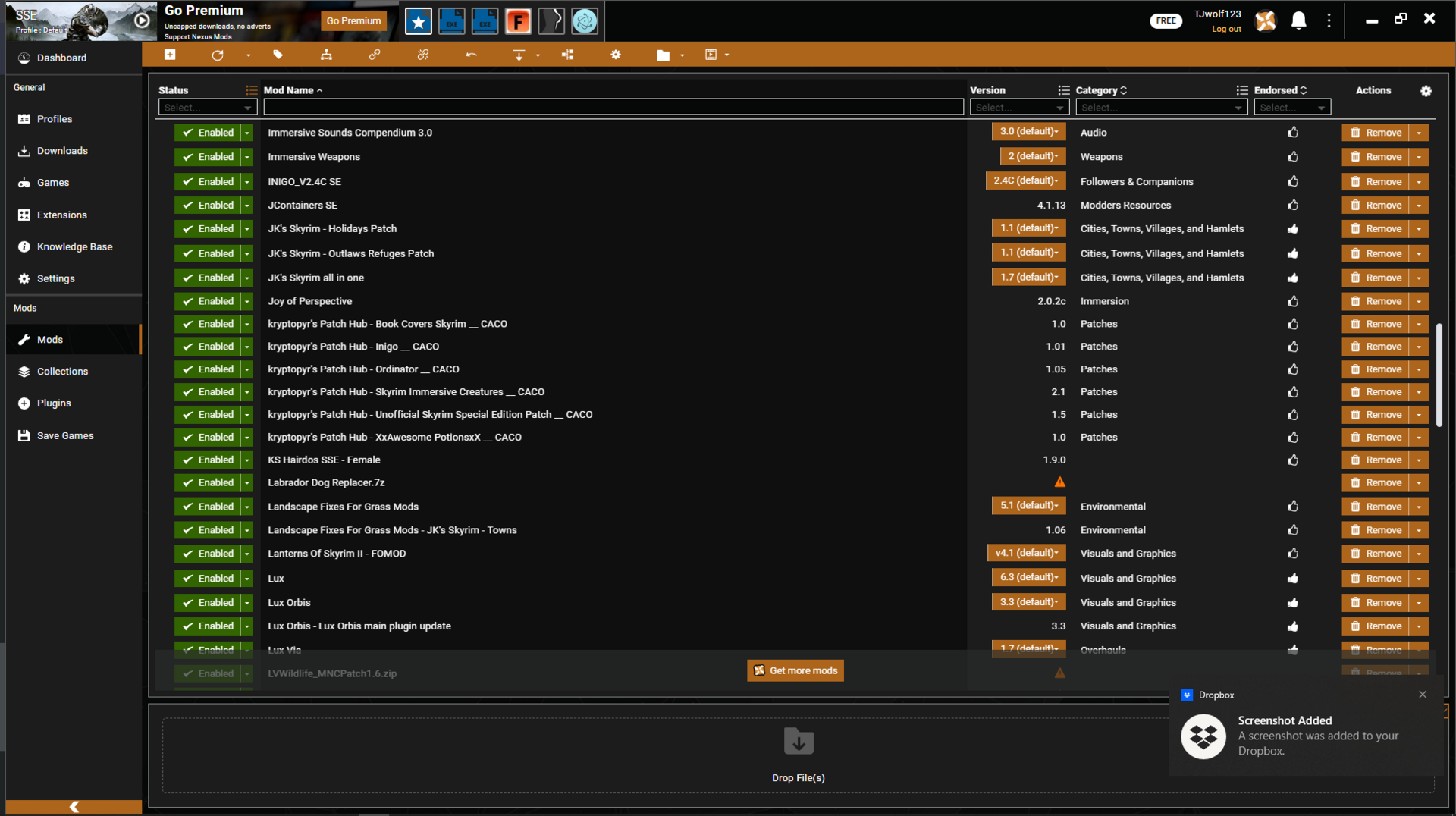Click the undo arrow toolbar icon
Screen dimensions: 1456x816
click(x=471, y=55)
